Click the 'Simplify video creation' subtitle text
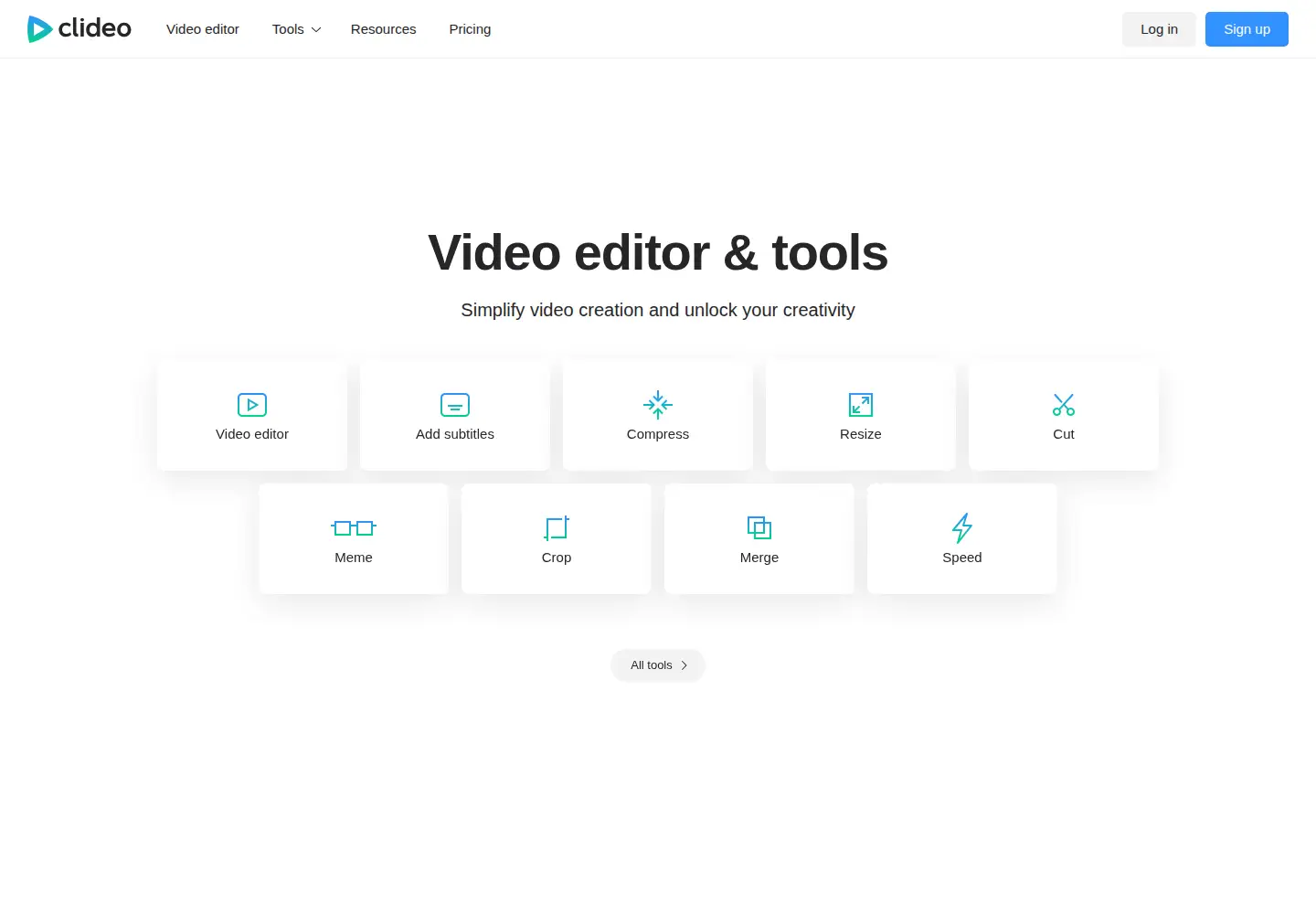This screenshot has width=1316, height=914. click(x=658, y=310)
